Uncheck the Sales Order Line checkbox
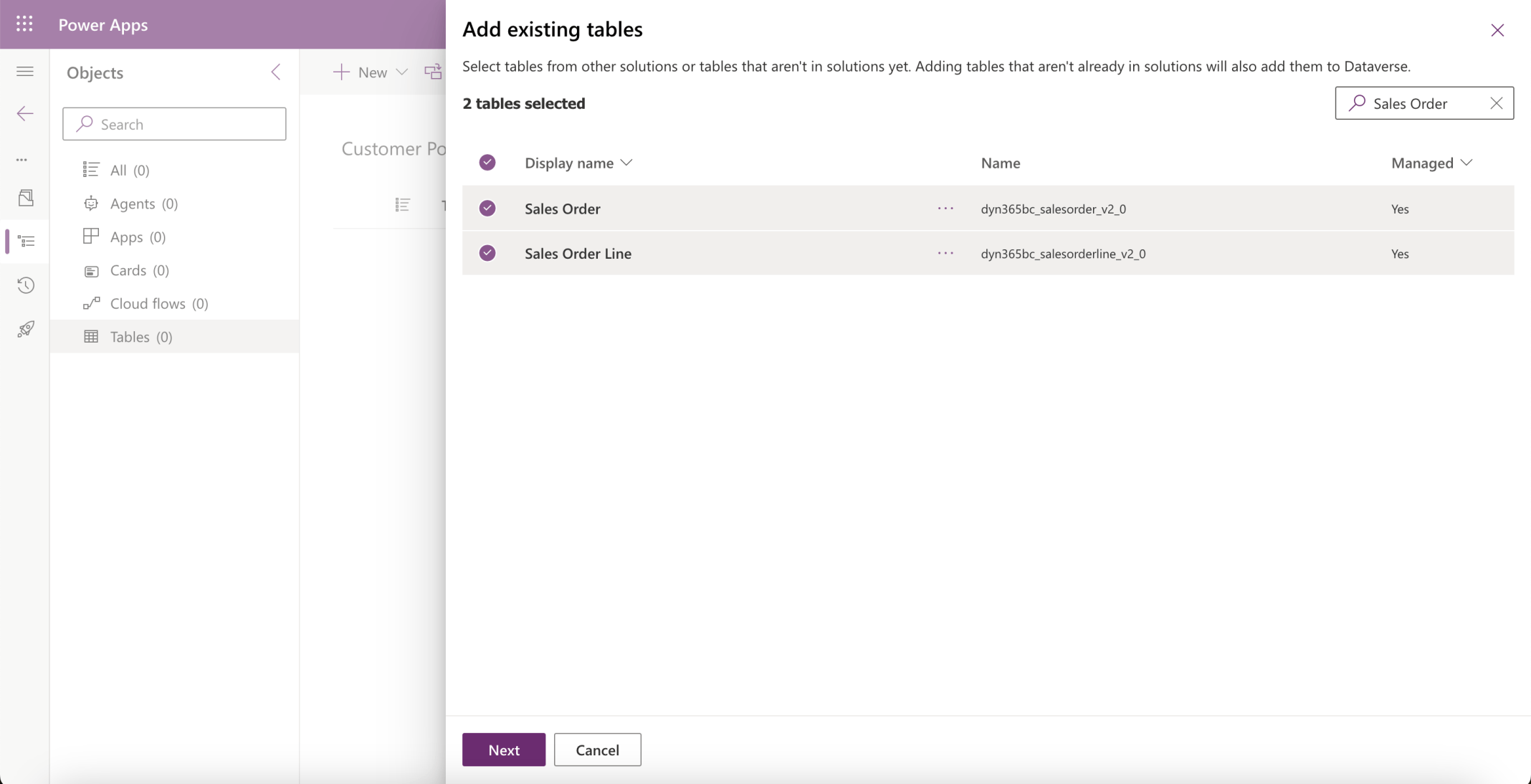 pyautogui.click(x=487, y=253)
